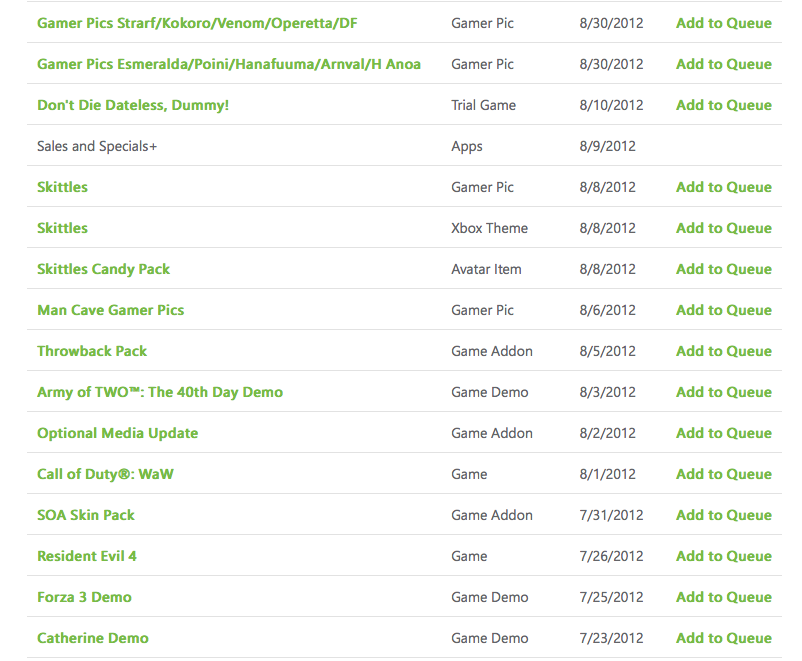Select the date 7/25/2012
Image resolution: width=802 pixels, height=661 pixels.
611,597
